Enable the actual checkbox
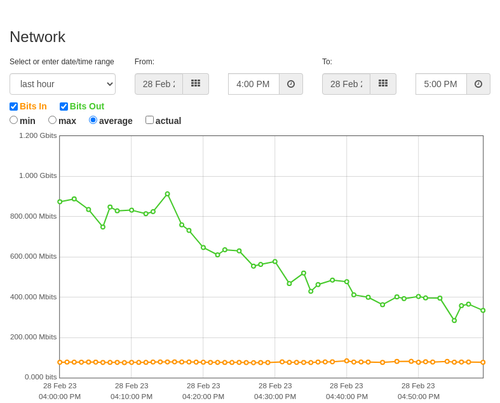The width and height of the screenshot is (500, 403). coord(150,120)
